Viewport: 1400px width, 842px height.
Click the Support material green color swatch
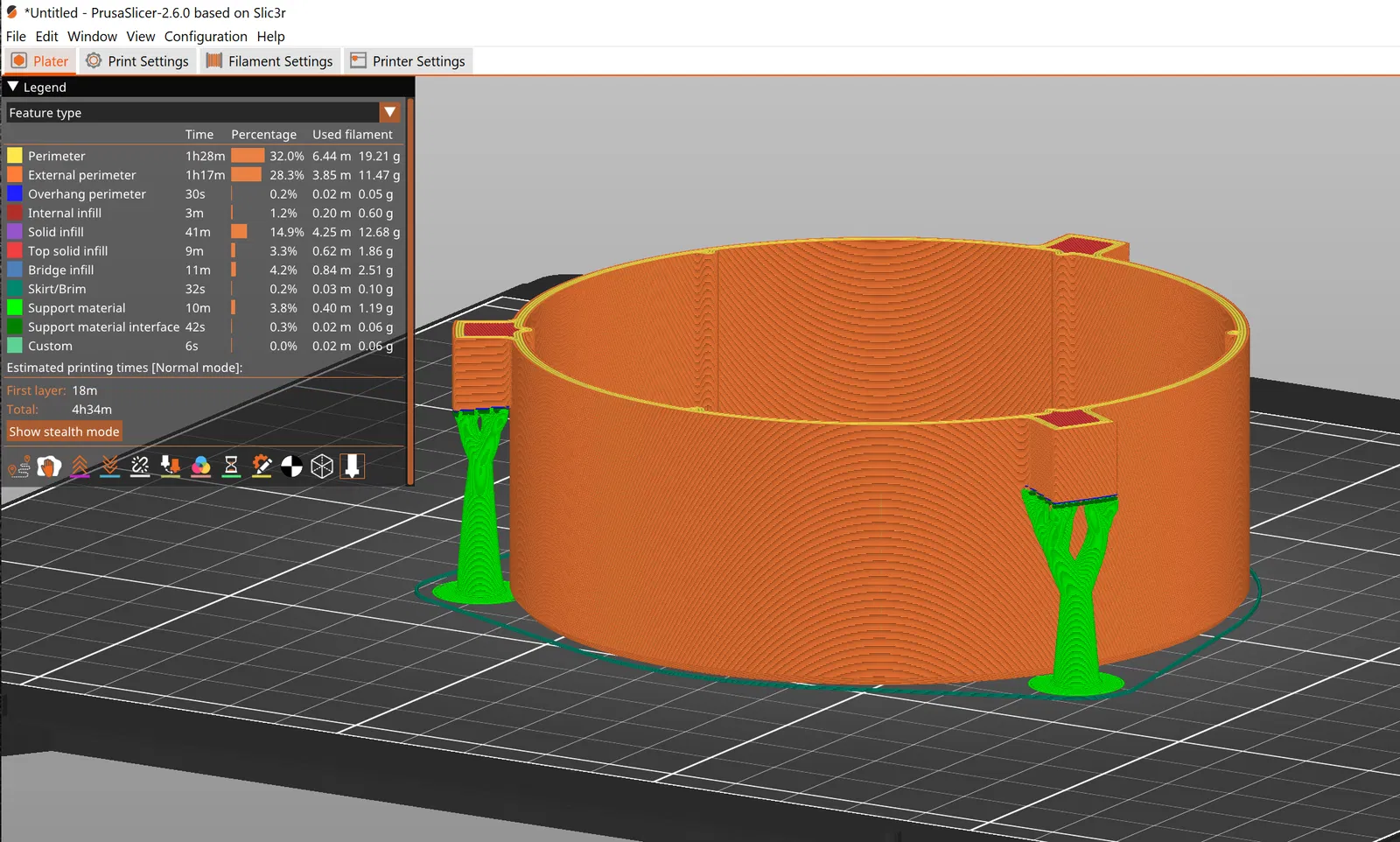point(15,308)
